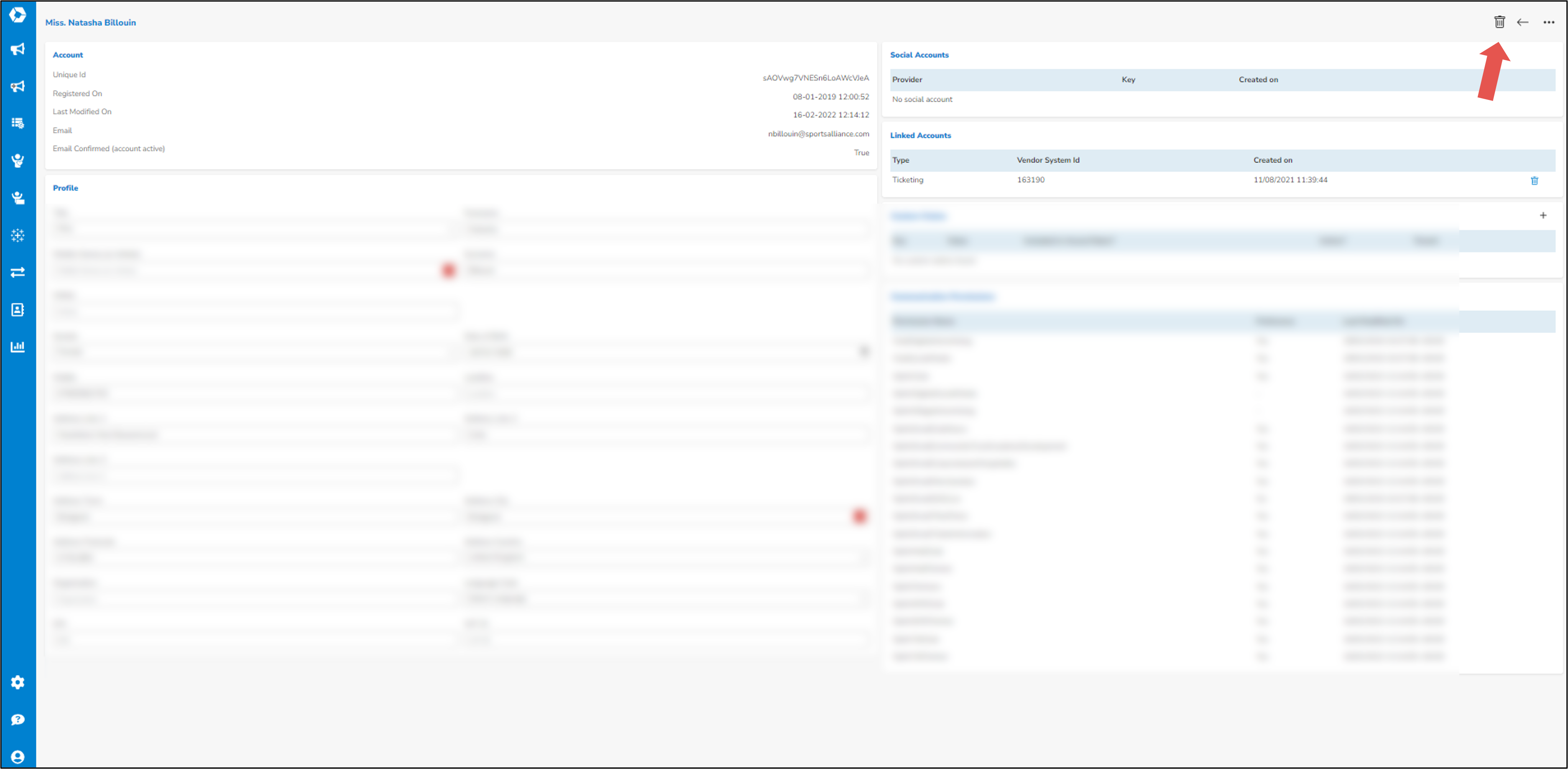Click the email nbillouin@sportsalliance.com
The image size is (1568, 769).
[x=818, y=134]
